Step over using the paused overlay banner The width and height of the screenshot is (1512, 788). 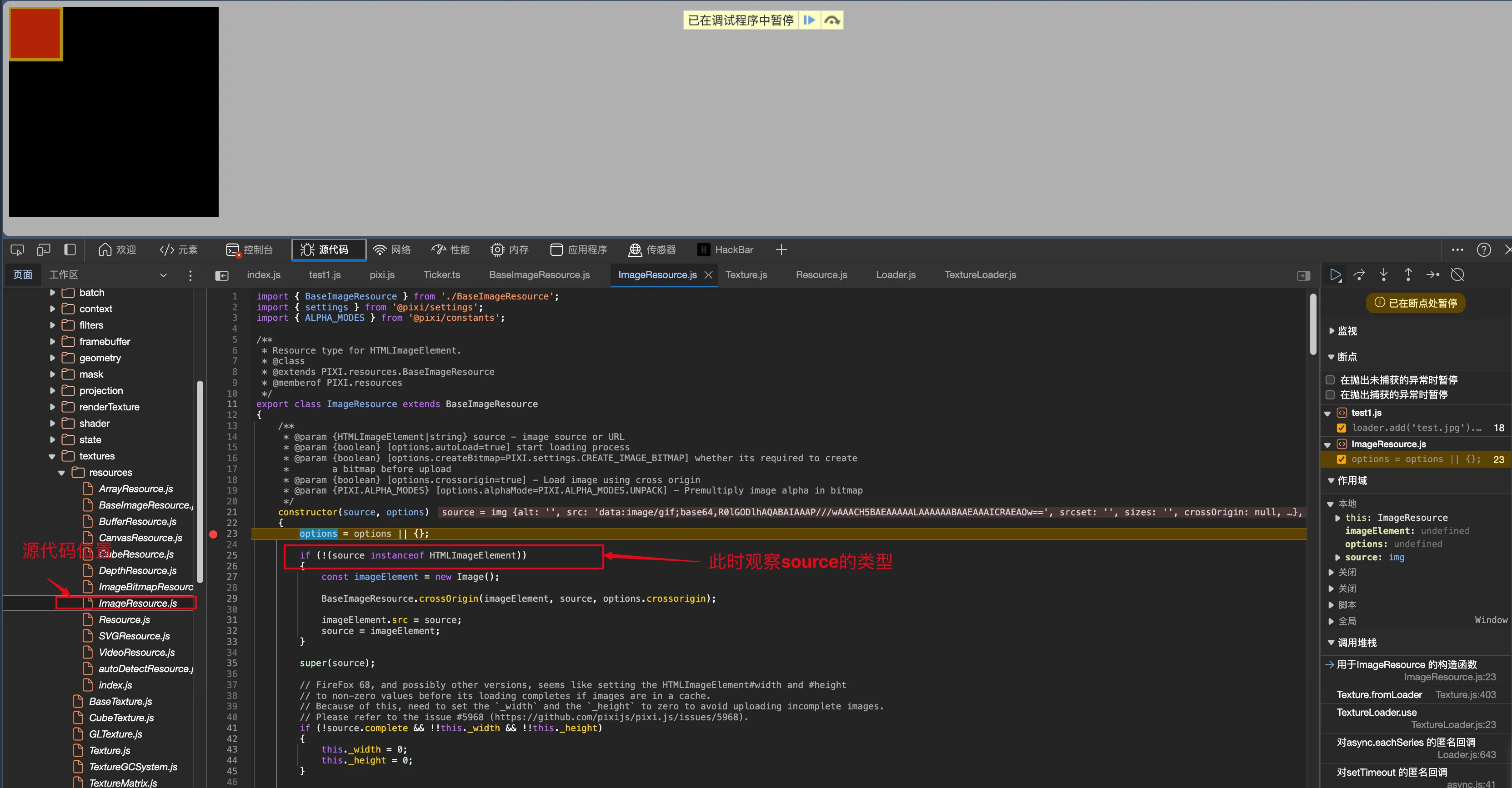click(832, 20)
